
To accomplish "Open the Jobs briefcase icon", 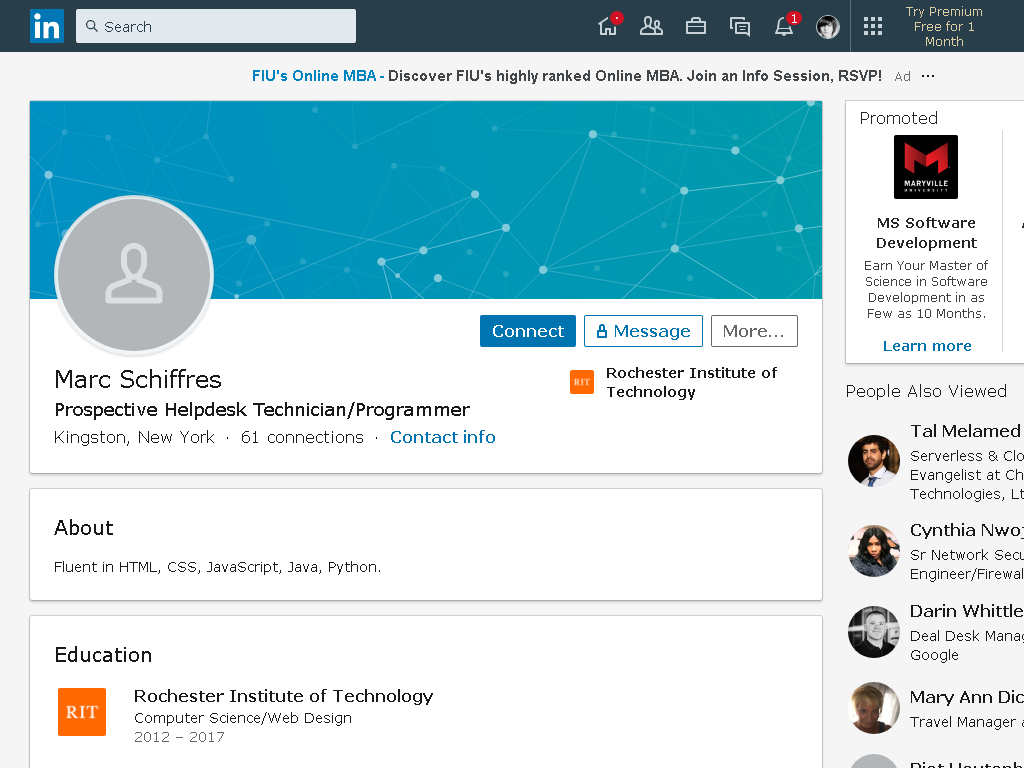I will (696, 26).
